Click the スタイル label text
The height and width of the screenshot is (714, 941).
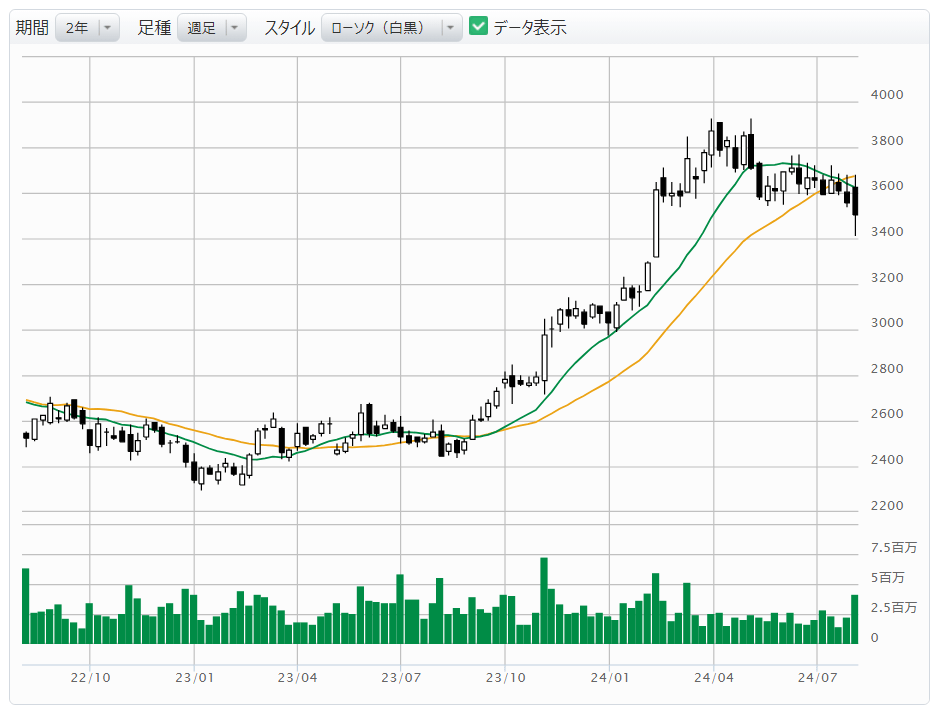coord(289,28)
